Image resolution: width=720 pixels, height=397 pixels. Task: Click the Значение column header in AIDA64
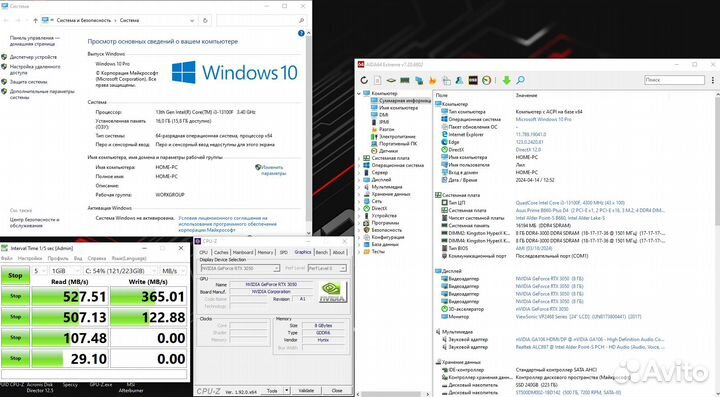coord(526,95)
